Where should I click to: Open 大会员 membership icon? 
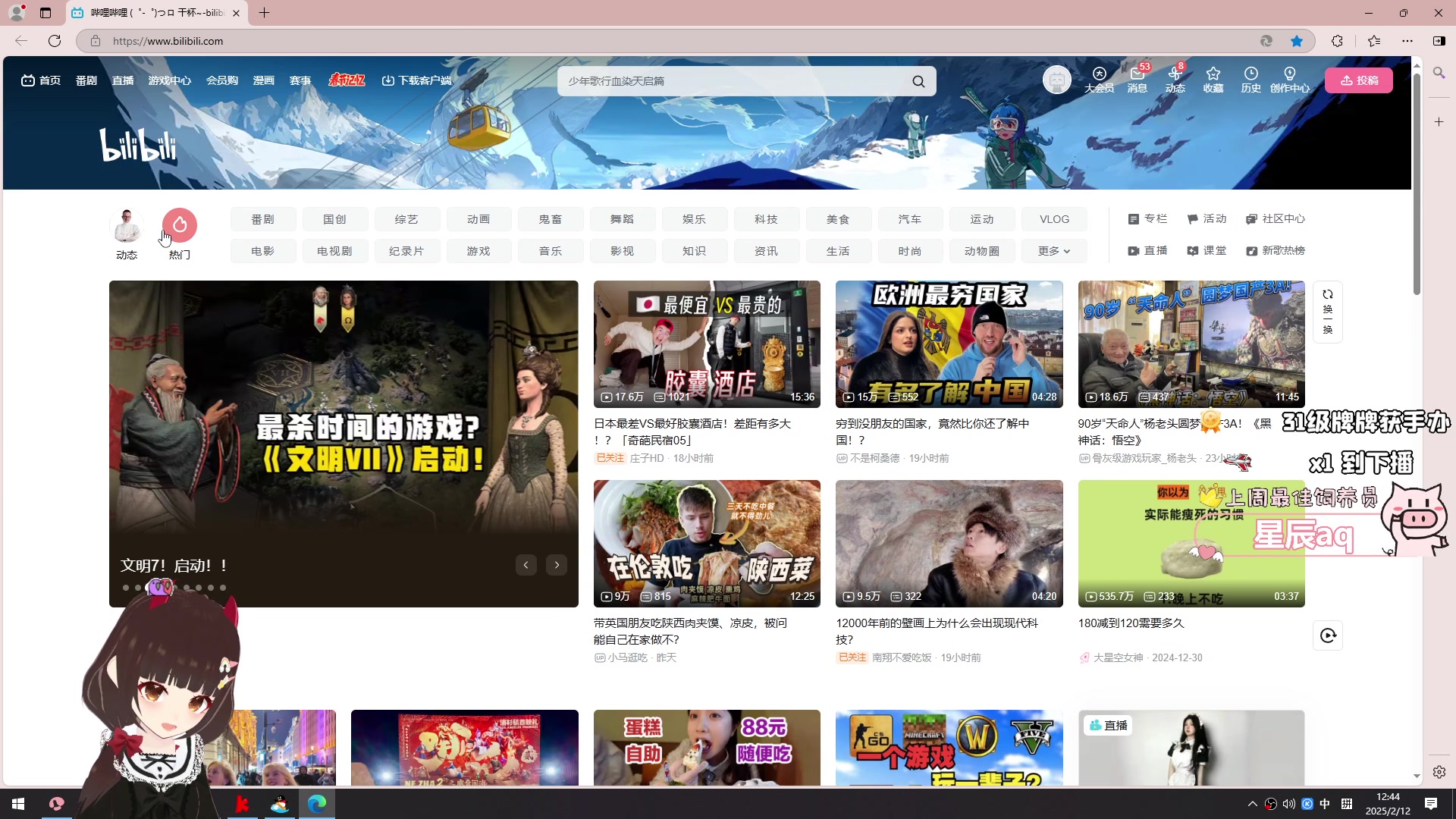coord(1099,80)
